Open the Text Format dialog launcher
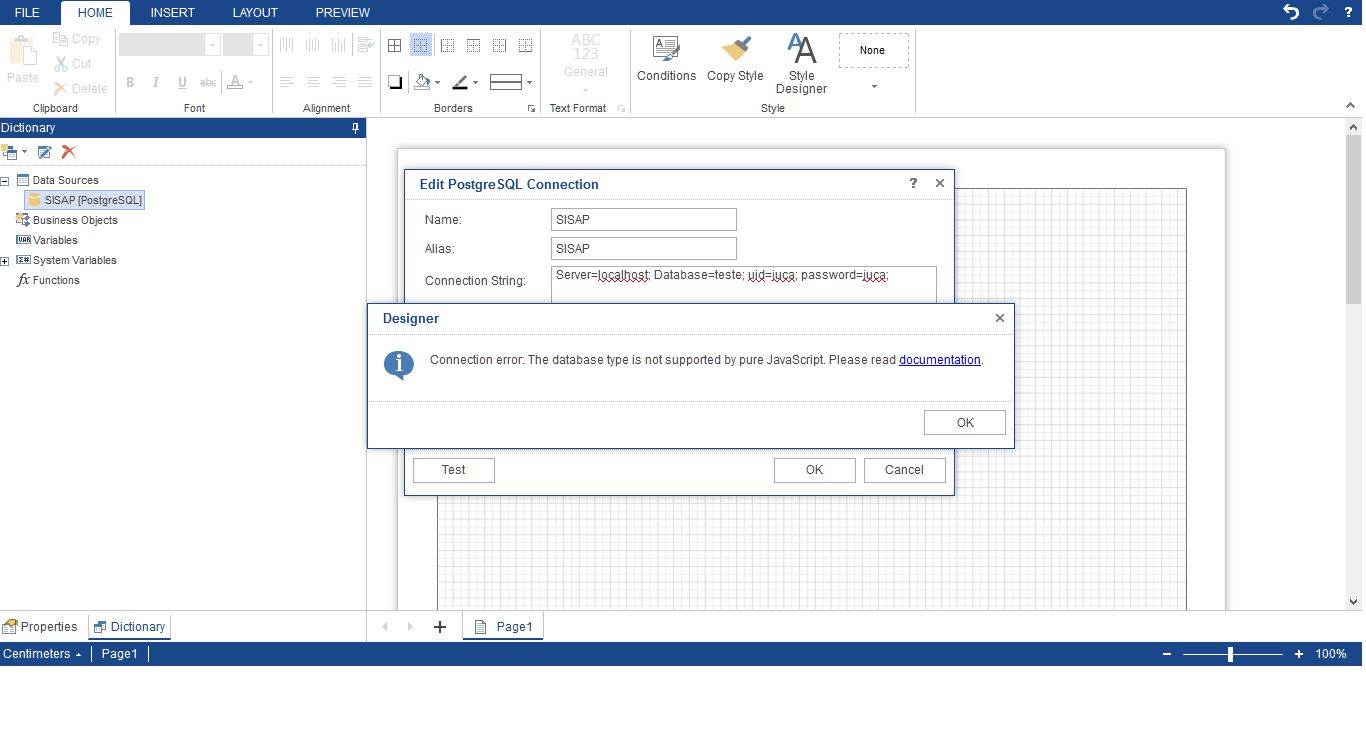Viewport: 1366px width, 738px height. click(621, 108)
